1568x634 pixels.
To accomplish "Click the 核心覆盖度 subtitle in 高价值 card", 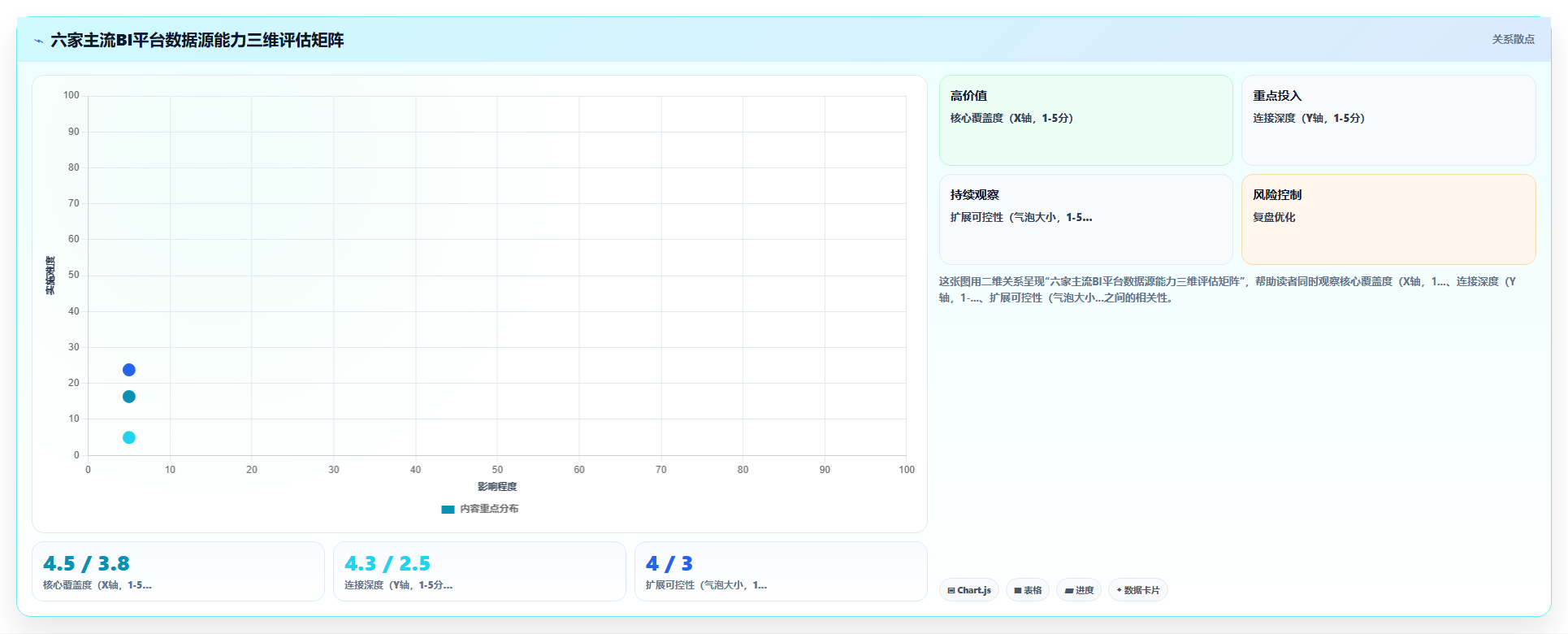I will click(1011, 118).
